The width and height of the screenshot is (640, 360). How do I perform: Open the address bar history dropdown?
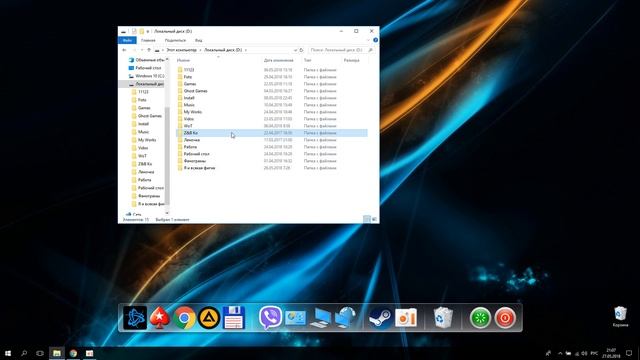[x=295, y=50]
